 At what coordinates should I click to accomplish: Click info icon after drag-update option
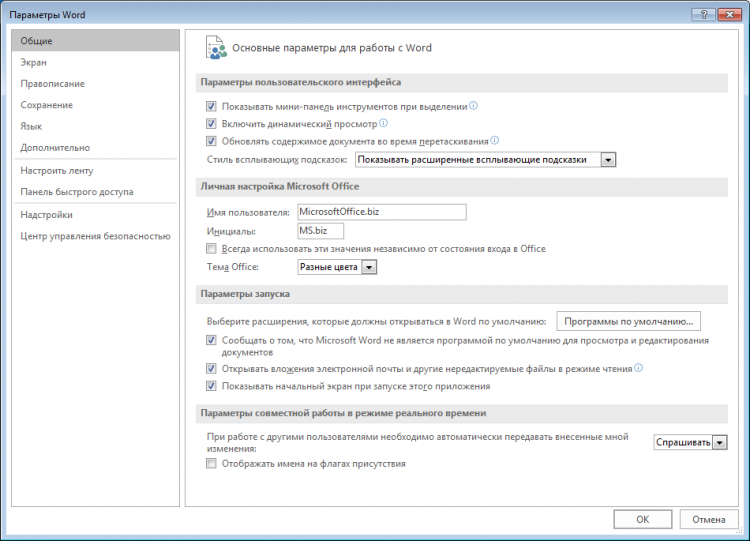click(495, 141)
